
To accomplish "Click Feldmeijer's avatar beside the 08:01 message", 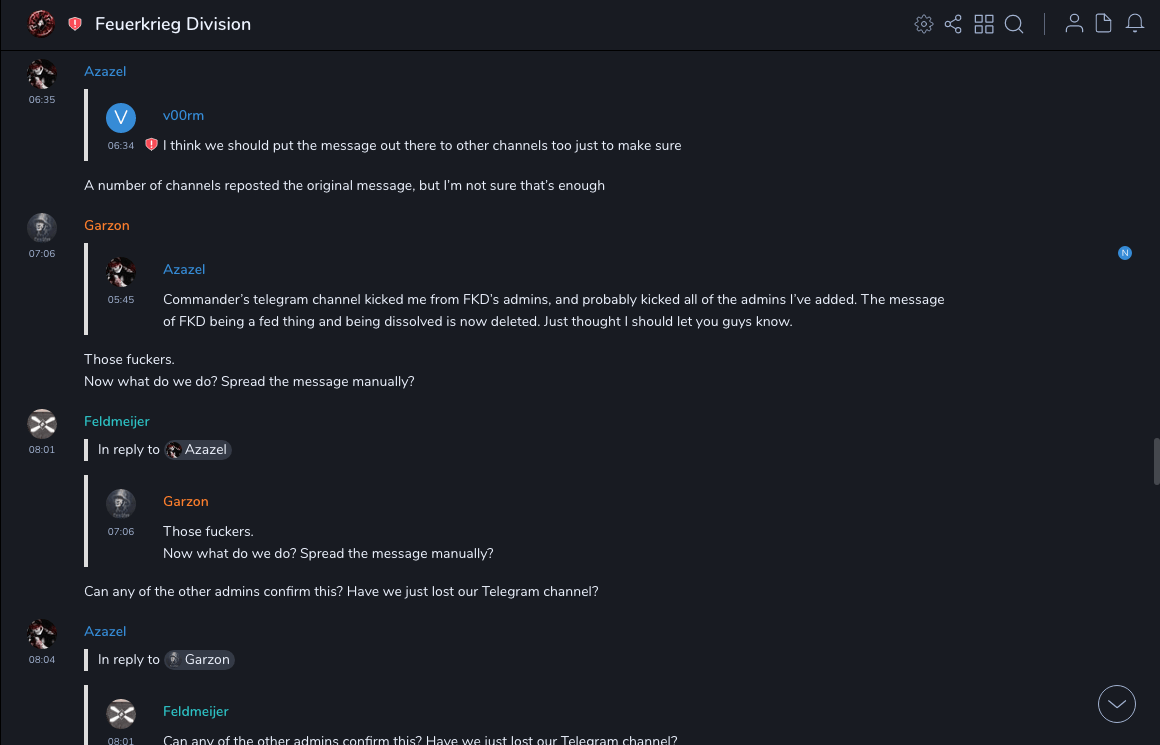I will pos(41,424).
